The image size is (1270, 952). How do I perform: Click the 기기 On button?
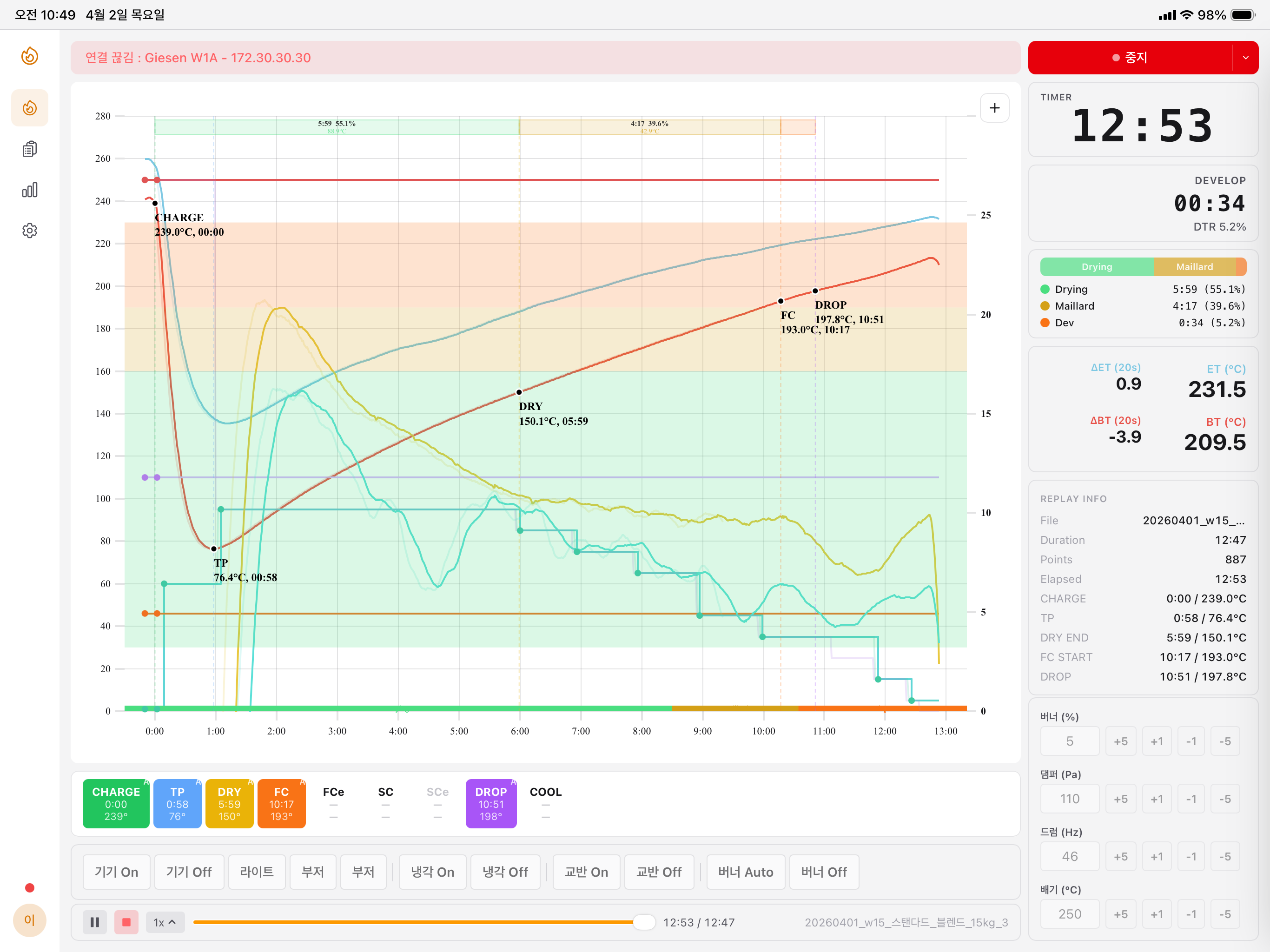117,872
